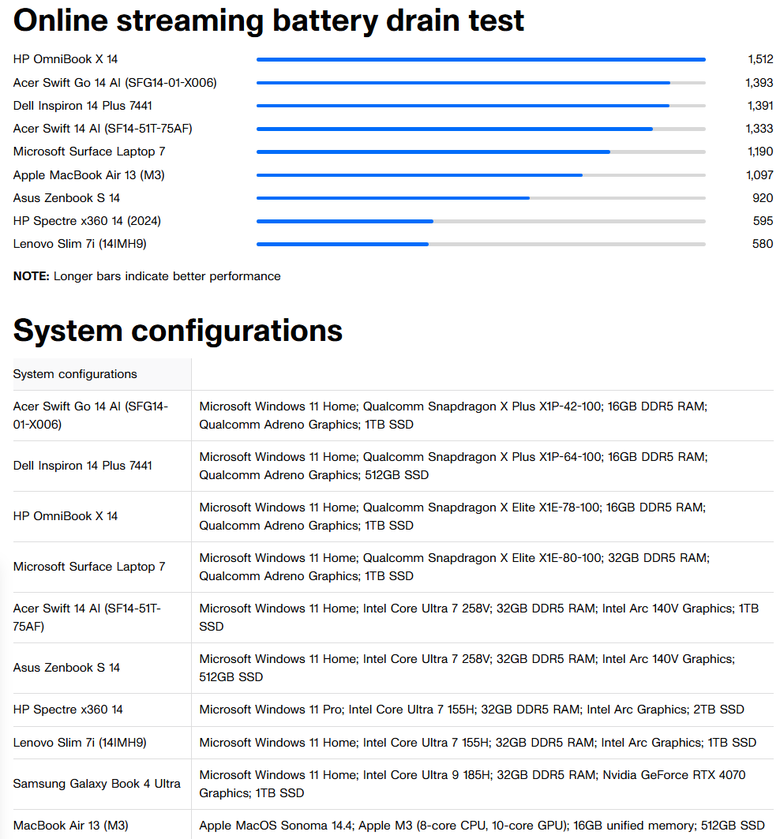
Task: Click the 'System configurations' table header cell
Action: [102, 374]
